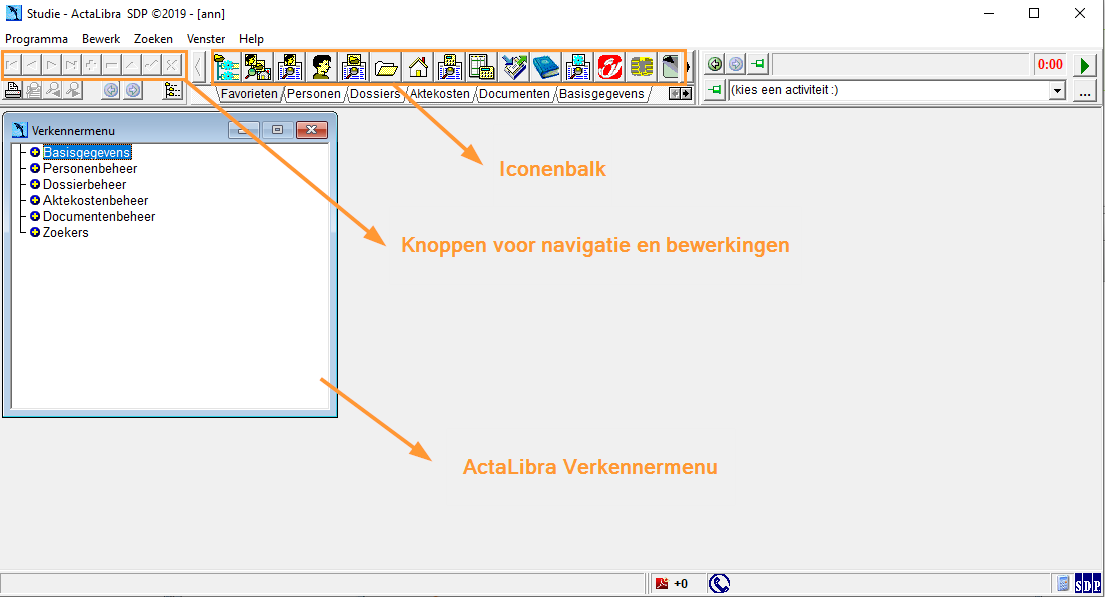Image resolution: width=1105 pixels, height=597 pixels.
Task: Click the minus delete record button
Action: pyautogui.click(x=111, y=65)
